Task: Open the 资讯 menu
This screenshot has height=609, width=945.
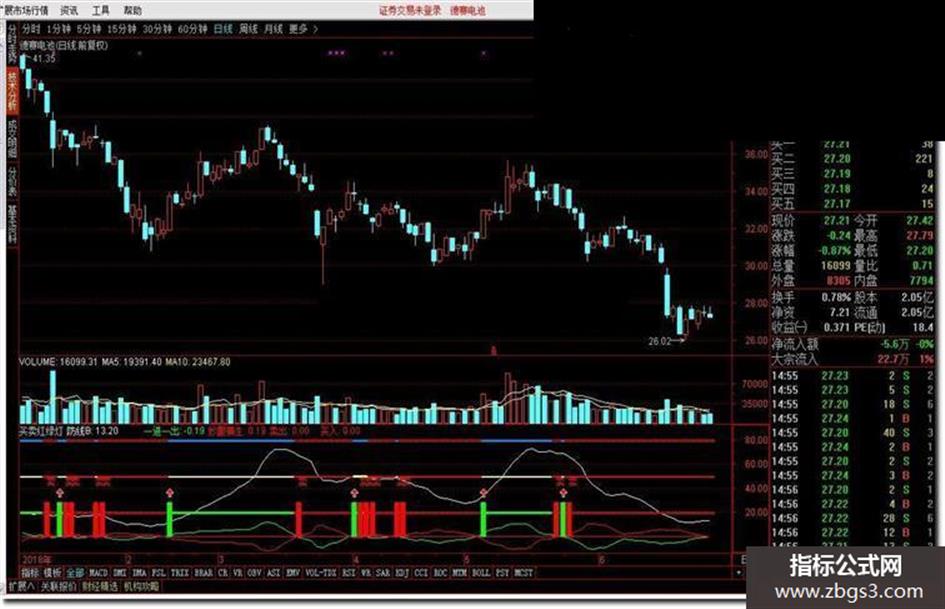Action: [69, 10]
